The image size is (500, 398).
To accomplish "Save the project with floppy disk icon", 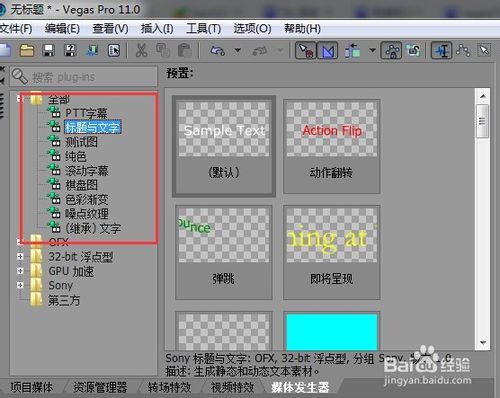I will [49, 51].
